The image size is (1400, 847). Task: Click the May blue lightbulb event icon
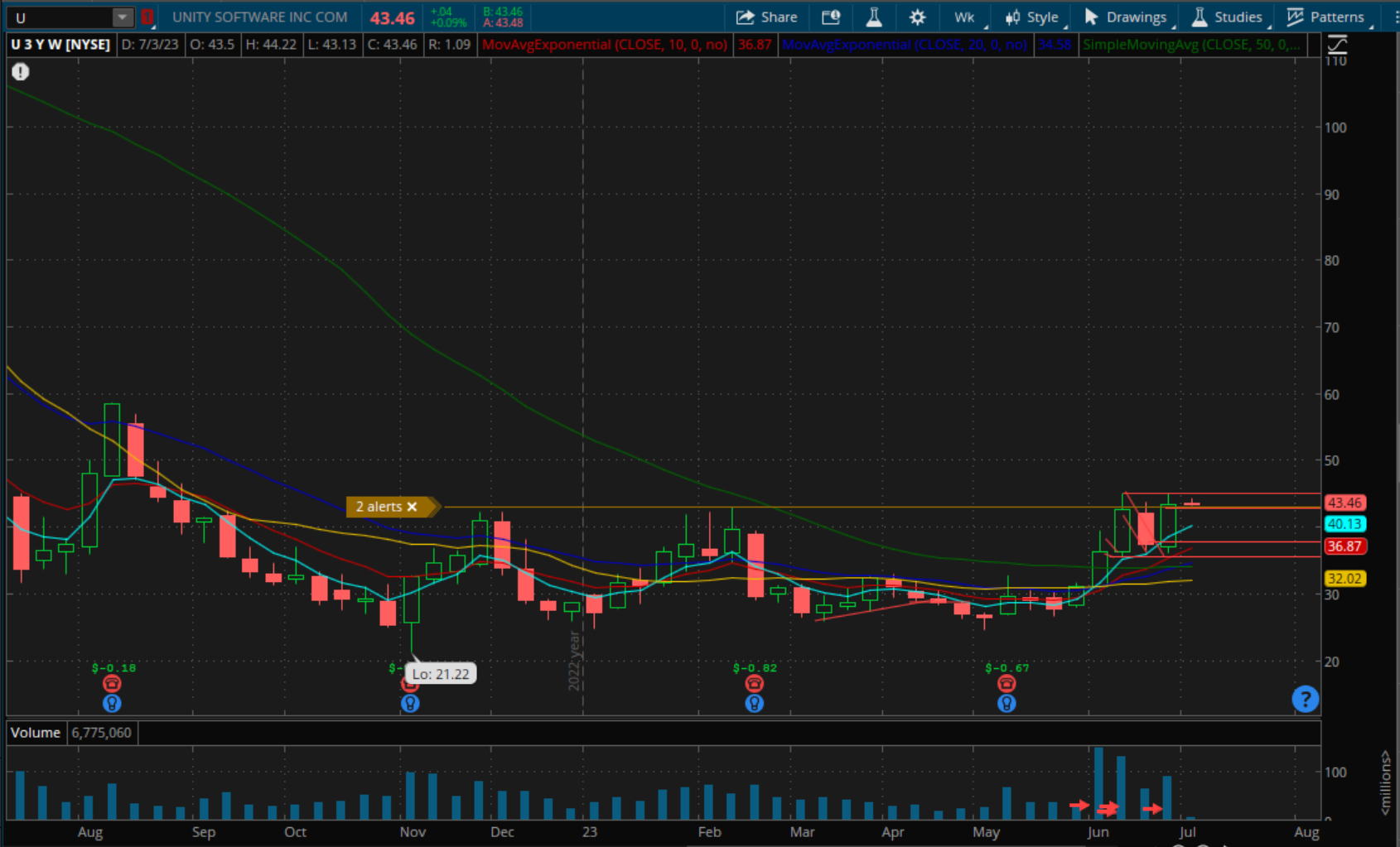click(1007, 704)
